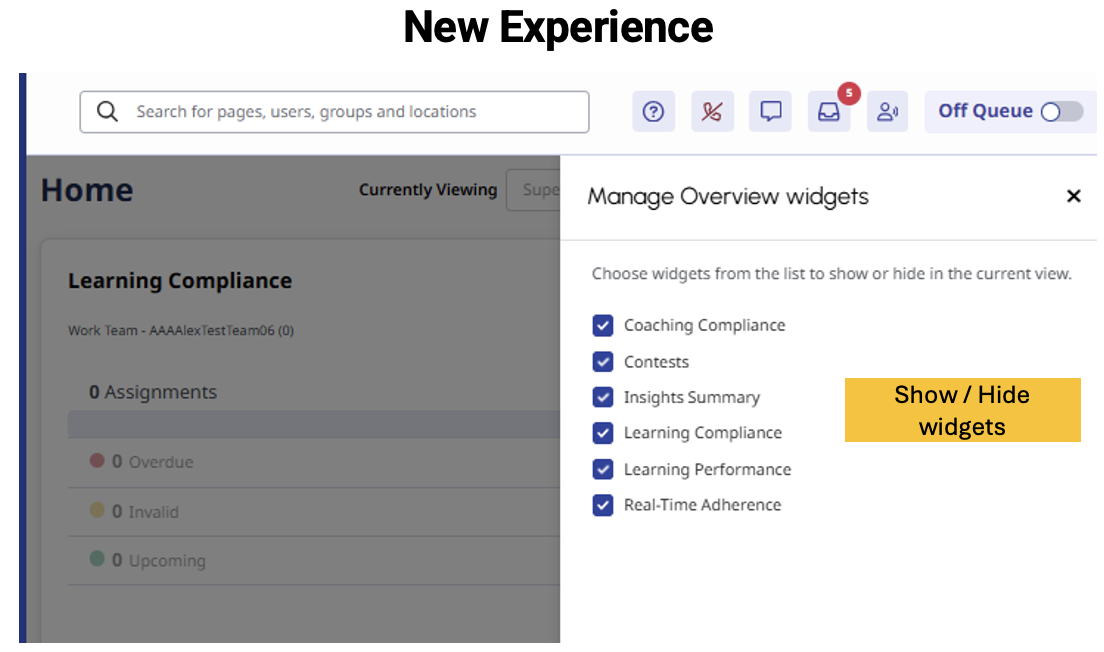This screenshot has height=652, width=1104.
Task: Toggle the Off Queue switch
Action: pos(1061,112)
